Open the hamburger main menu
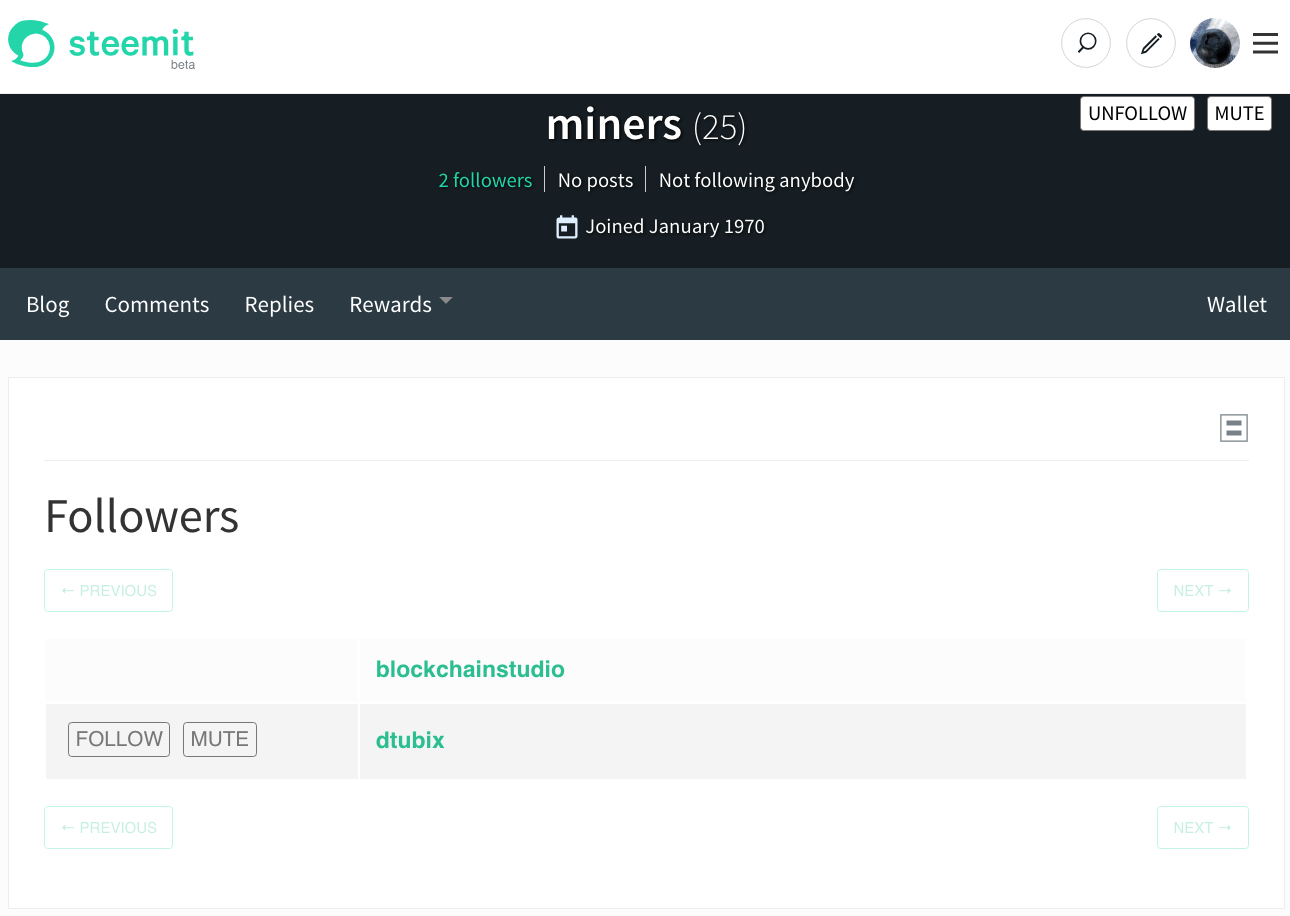 point(1266,43)
